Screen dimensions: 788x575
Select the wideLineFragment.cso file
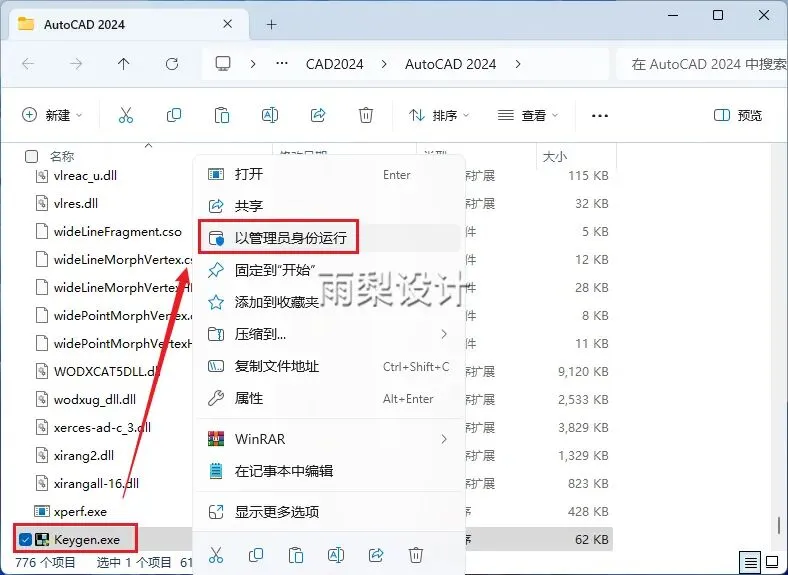pyautogui.click(x=118, y=232)
